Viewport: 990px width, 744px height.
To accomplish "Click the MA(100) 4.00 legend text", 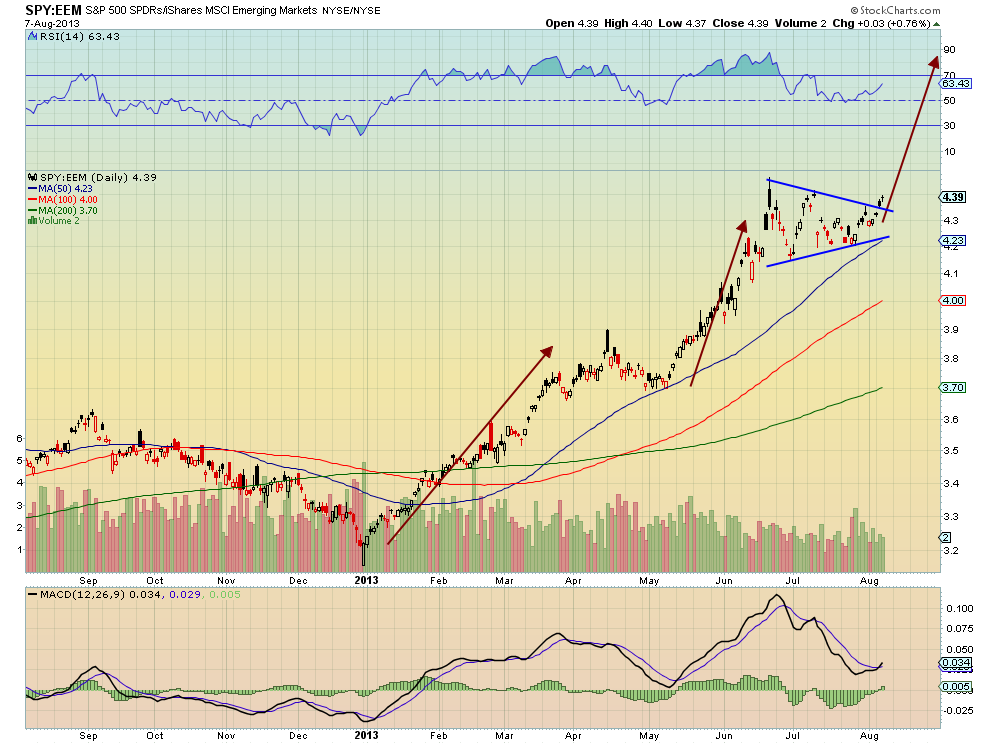I will [x=68, y=200].
